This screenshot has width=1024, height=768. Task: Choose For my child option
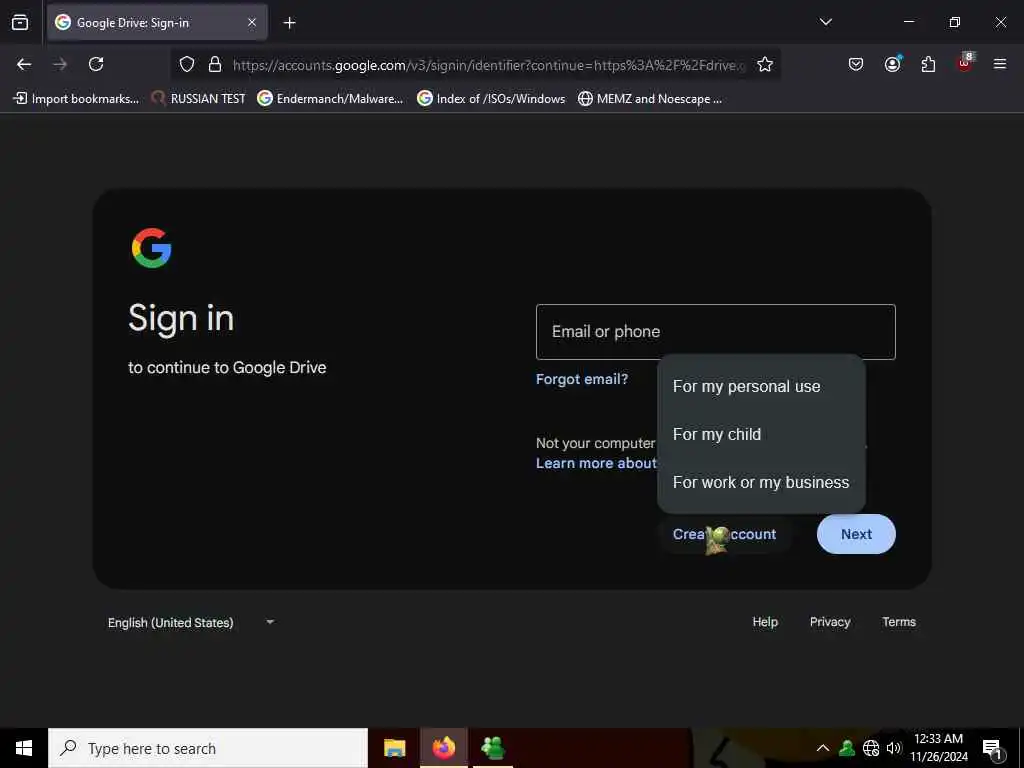(761, 434)
